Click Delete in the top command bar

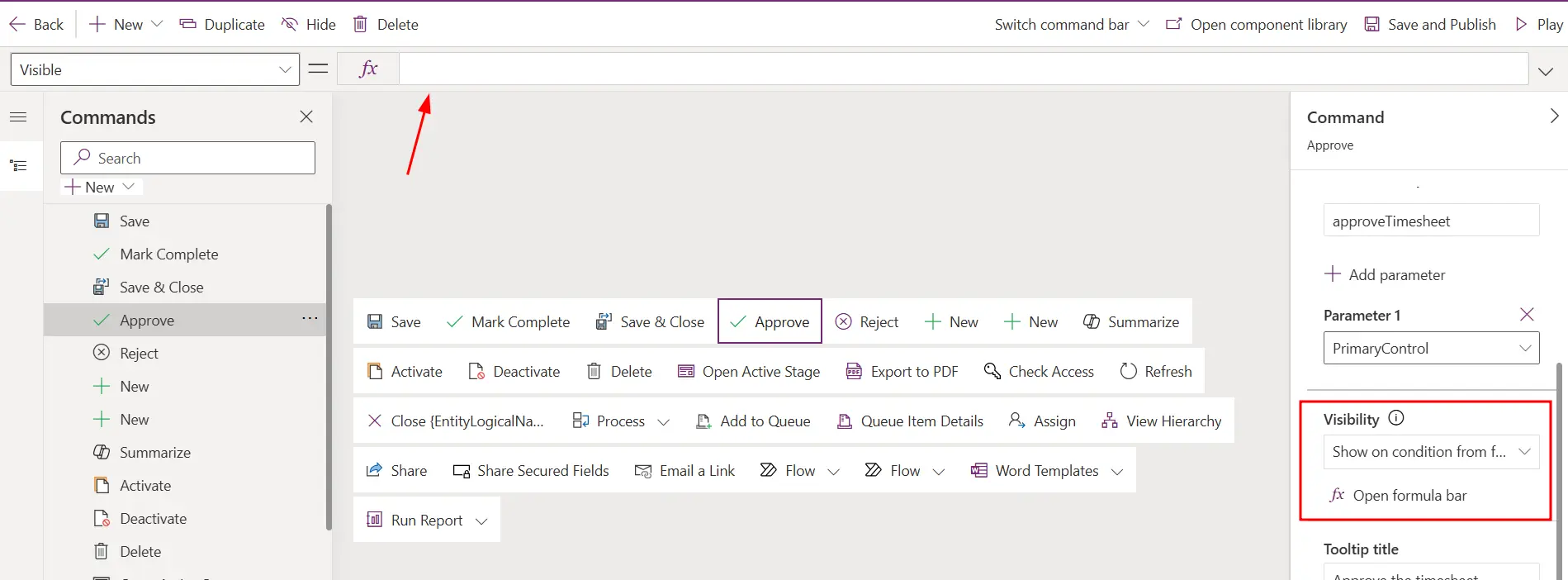pos(386,24)
